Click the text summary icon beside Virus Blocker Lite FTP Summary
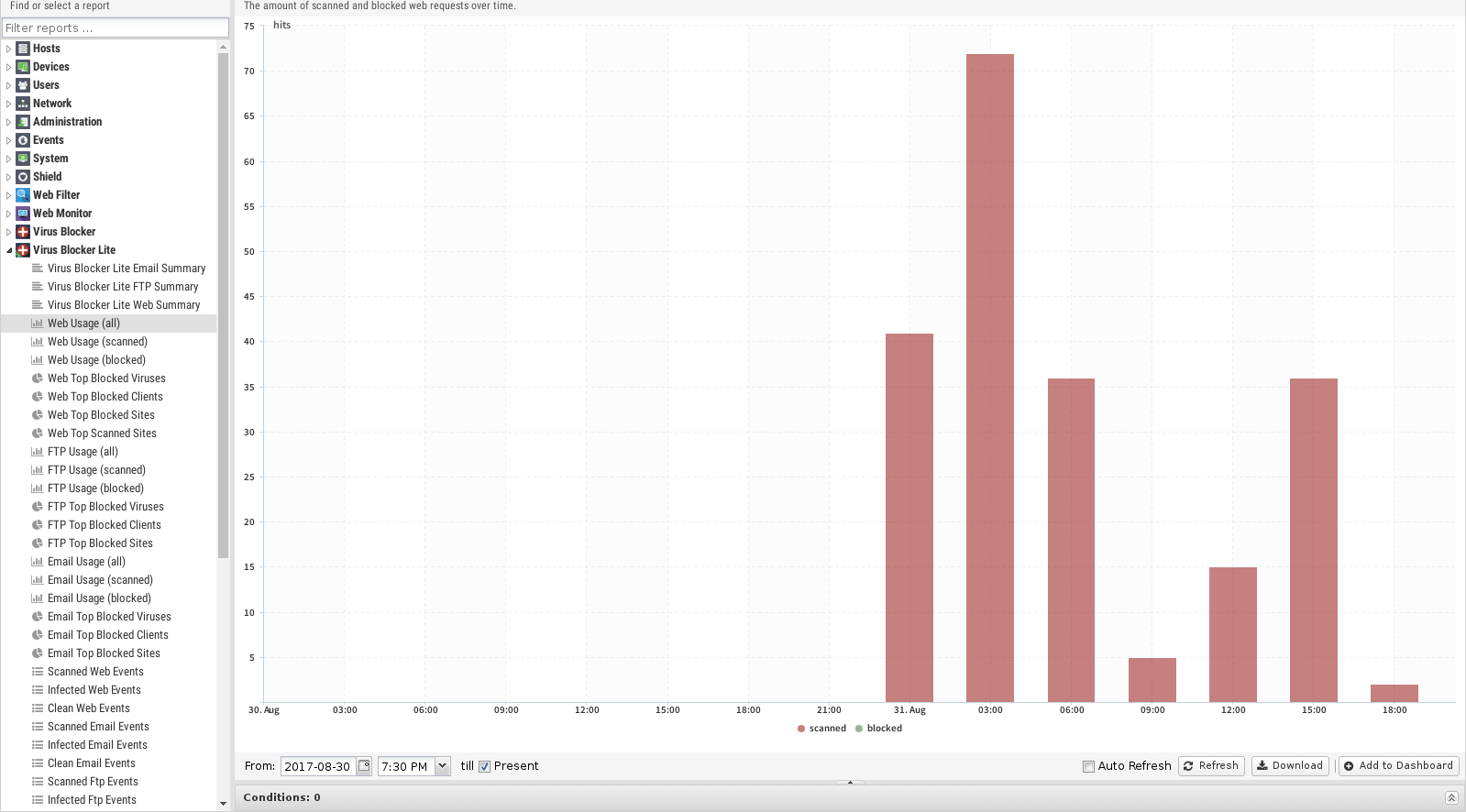Image resolution: width=1466 pixels, height=812 pixels. [x=38, y=287]
